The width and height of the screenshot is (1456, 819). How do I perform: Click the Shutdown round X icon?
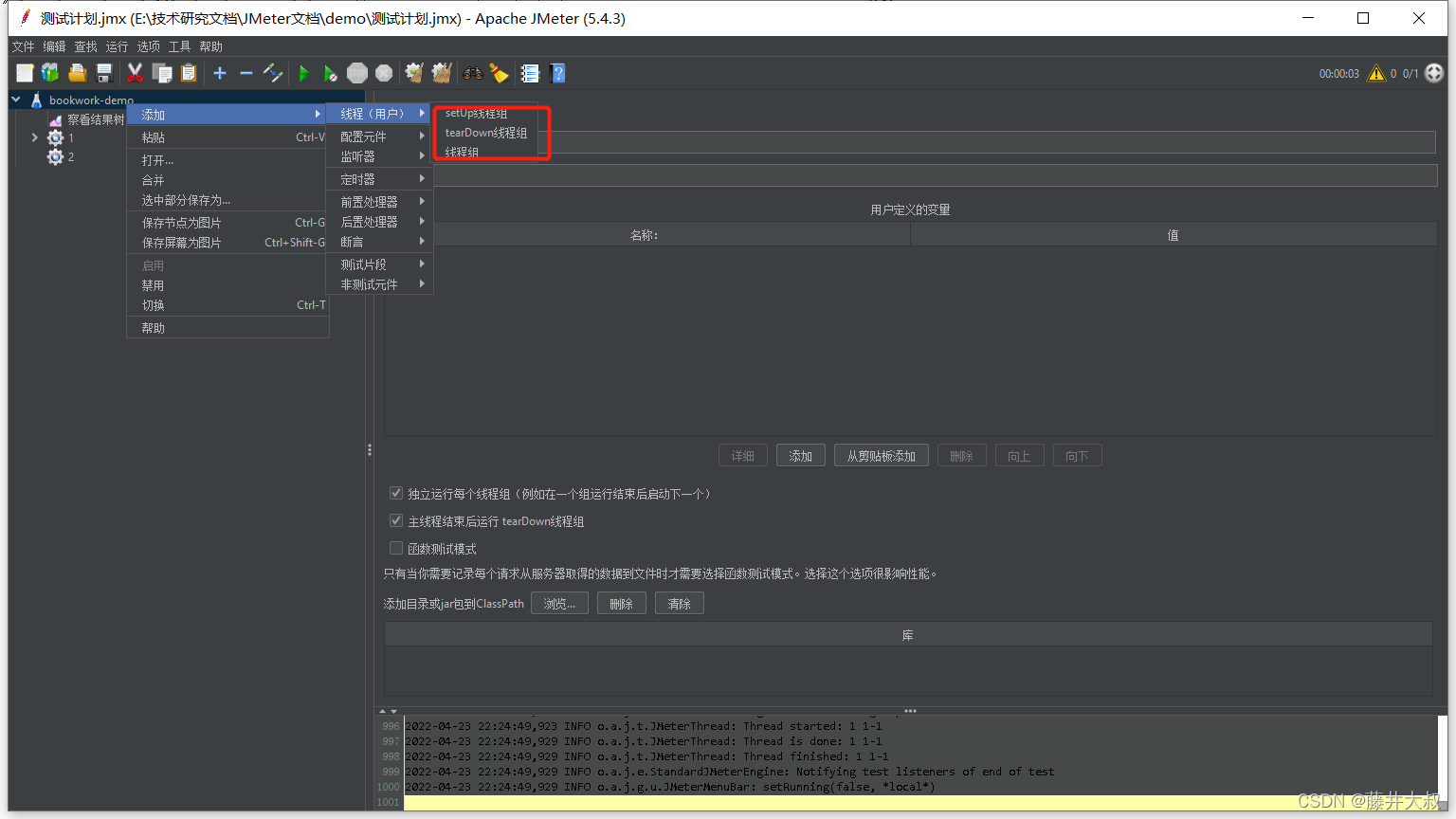pos(384,73)
